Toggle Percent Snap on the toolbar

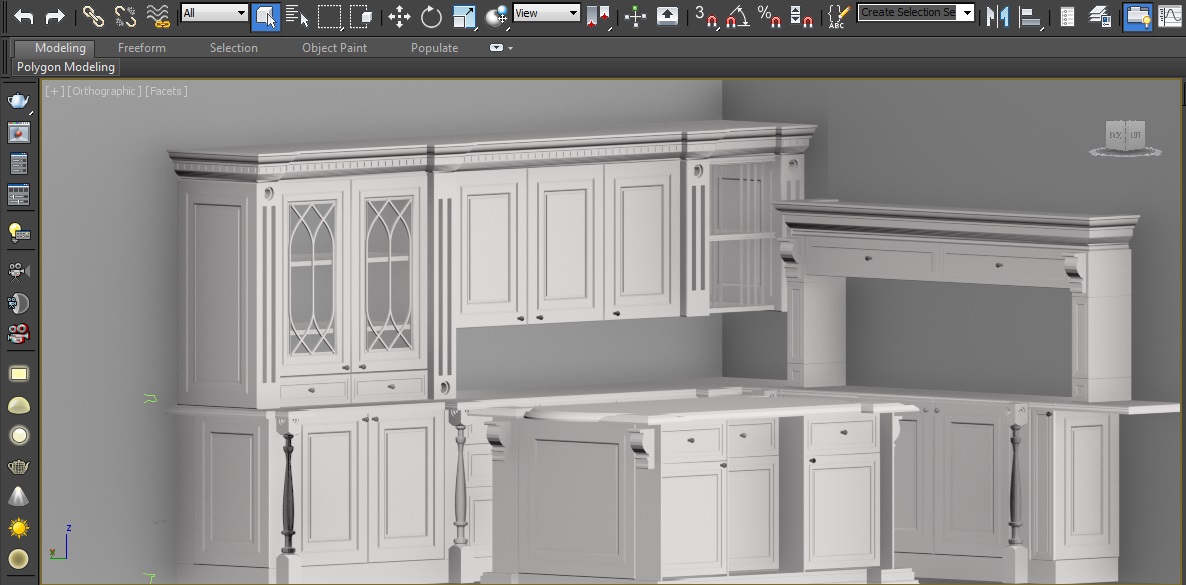point(768,16)
